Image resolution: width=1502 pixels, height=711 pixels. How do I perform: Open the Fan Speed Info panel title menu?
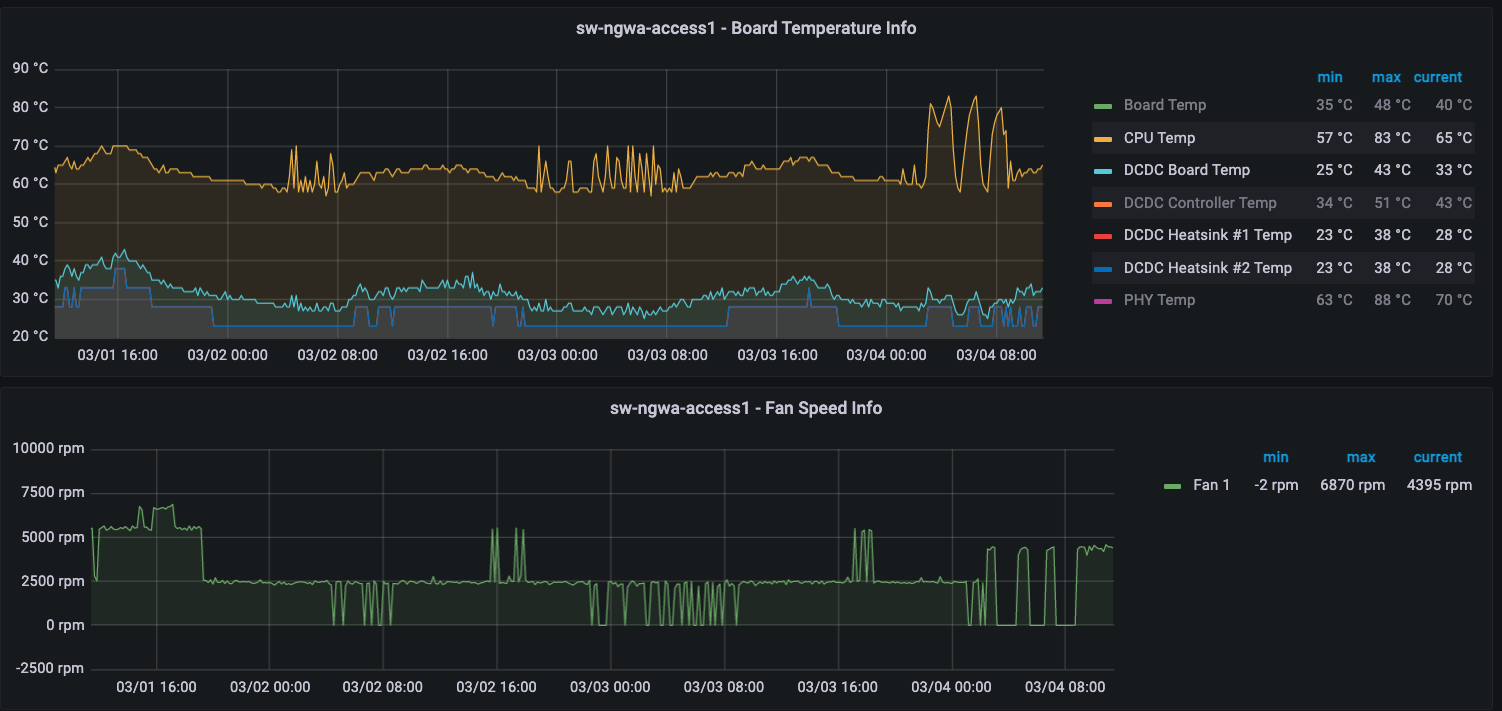(x=746, y=408)
